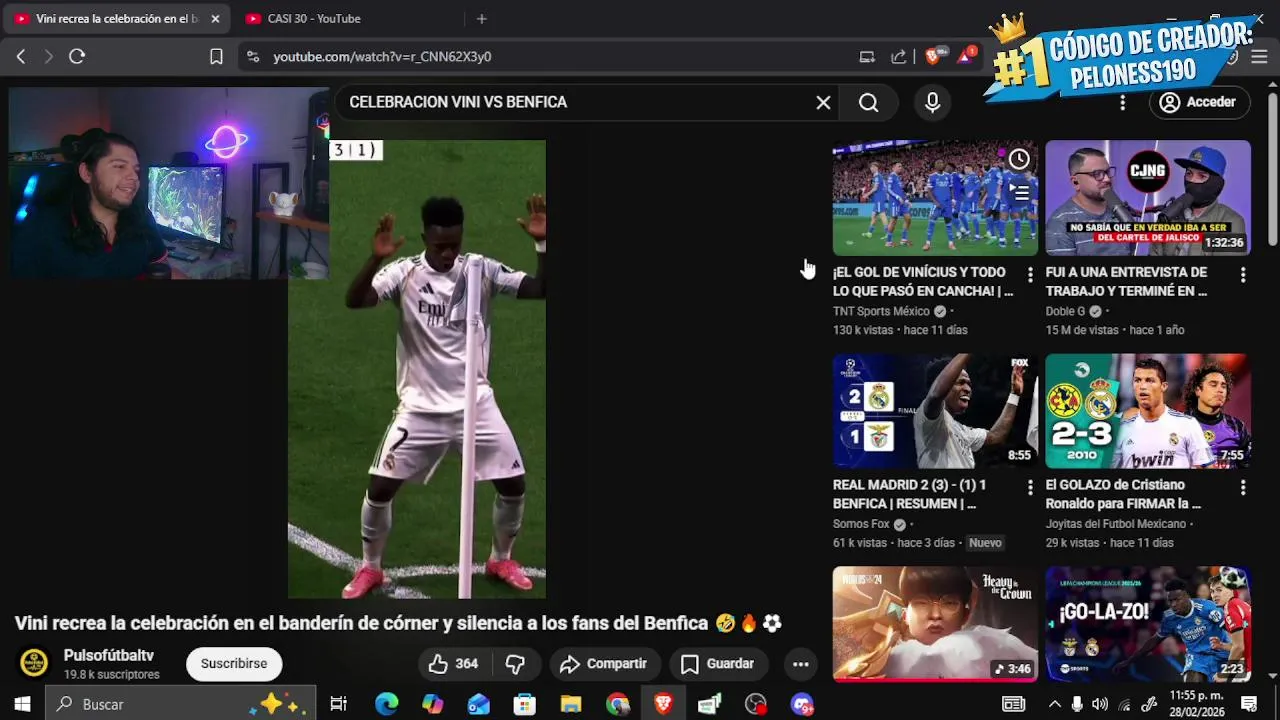
Task: Click the Vinícius celebration video player
Action: 417,369
